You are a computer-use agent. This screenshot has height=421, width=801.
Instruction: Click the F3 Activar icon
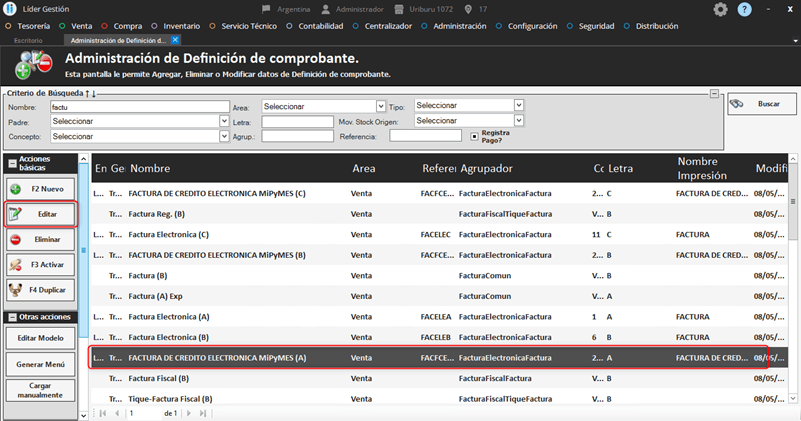(x=16, y=265)
